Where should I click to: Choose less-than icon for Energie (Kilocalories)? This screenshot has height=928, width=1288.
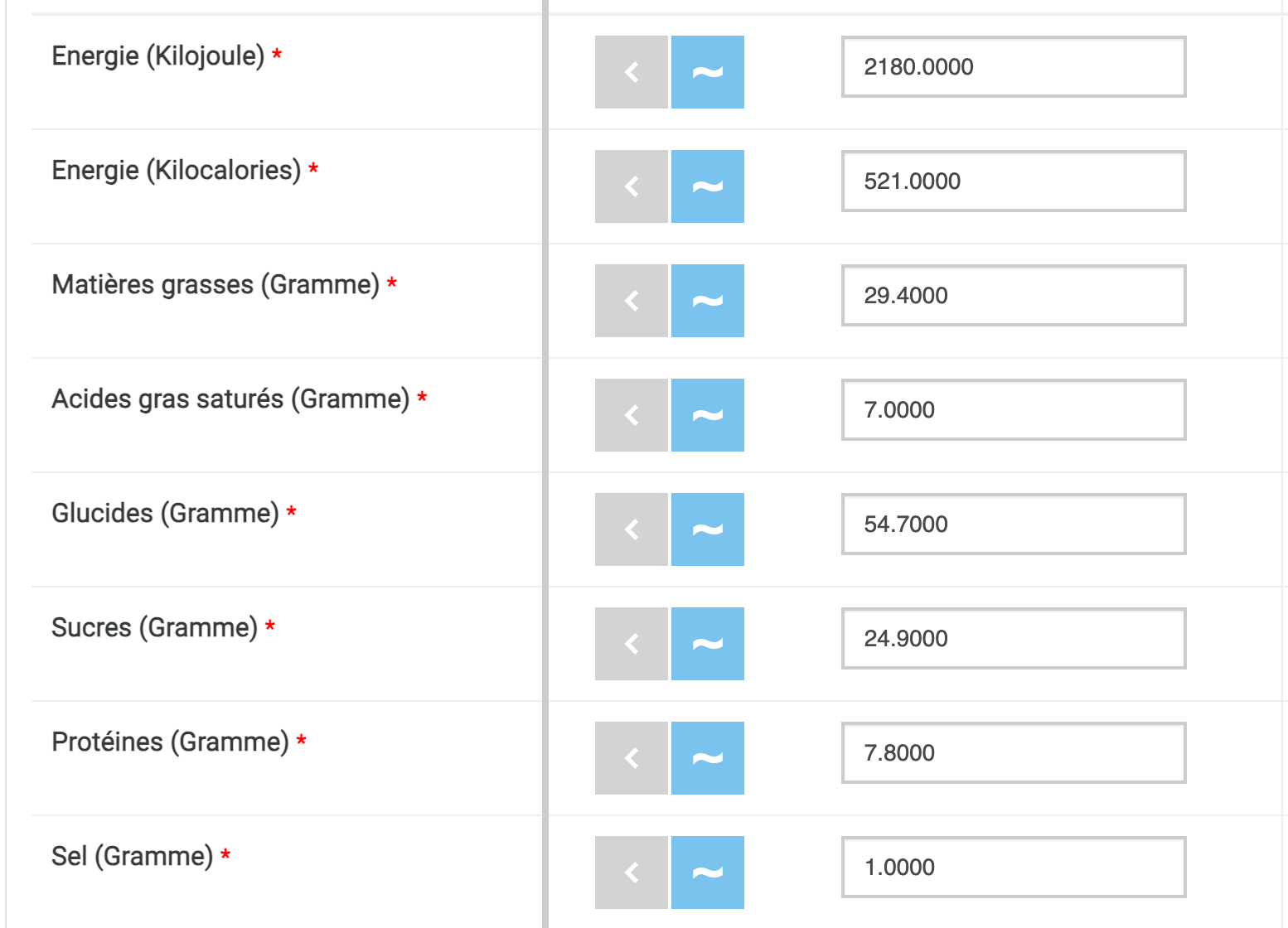(x=632, y=186)
